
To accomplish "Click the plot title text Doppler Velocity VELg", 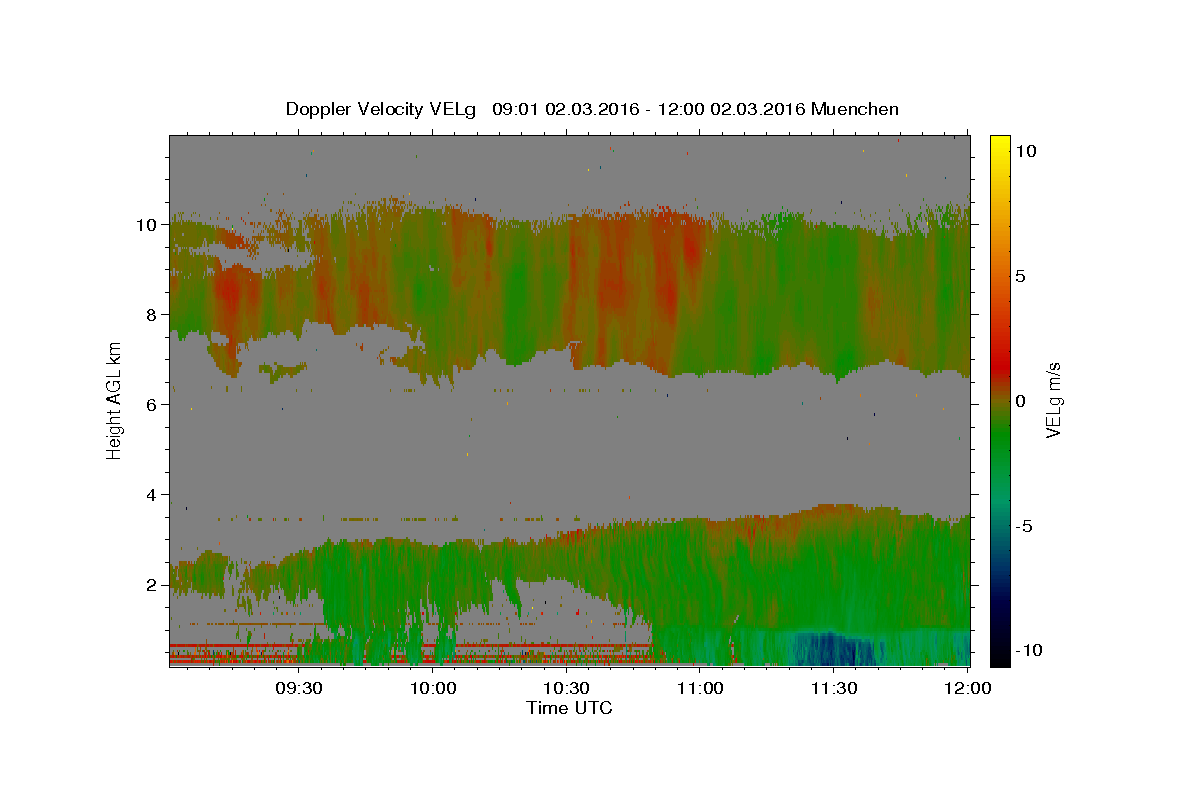I will pyautogui.click(x=380, y=109).
